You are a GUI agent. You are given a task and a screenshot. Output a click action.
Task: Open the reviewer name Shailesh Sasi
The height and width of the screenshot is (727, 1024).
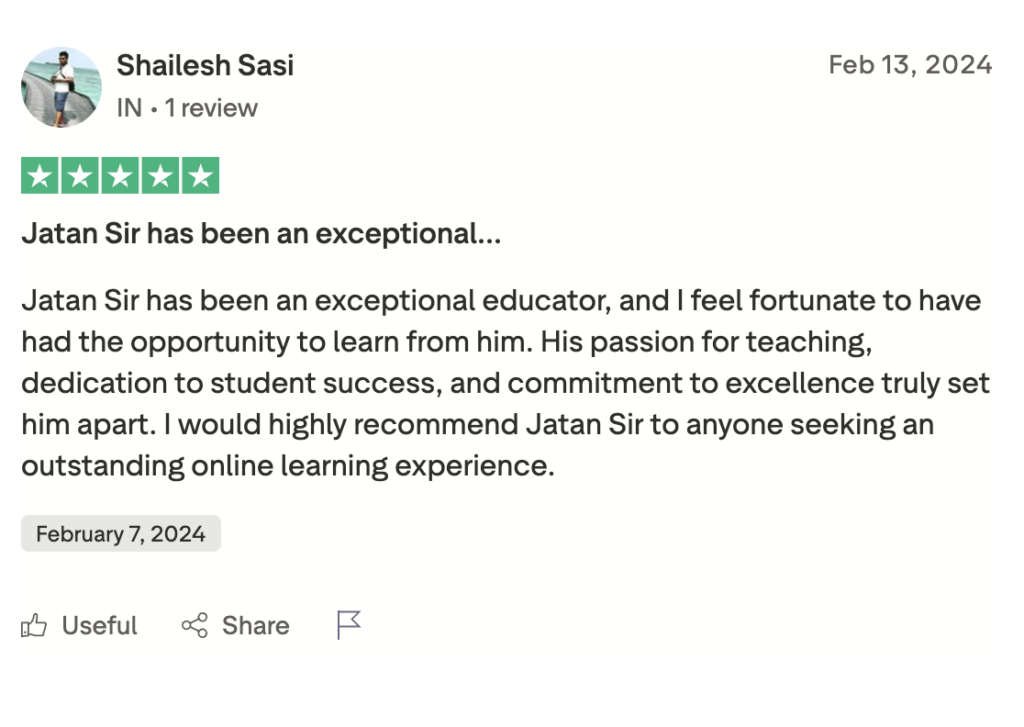tap(205, 66)
